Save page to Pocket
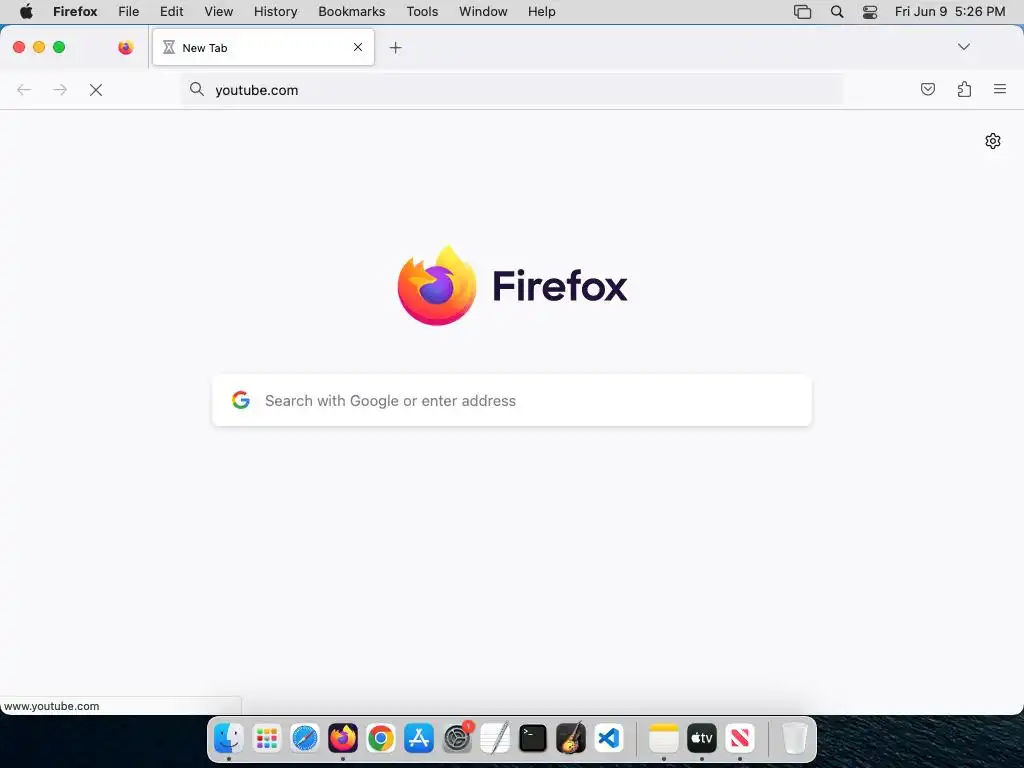Image resolution: width=1024 pixels, height=768 pixels. pos(927,89)
